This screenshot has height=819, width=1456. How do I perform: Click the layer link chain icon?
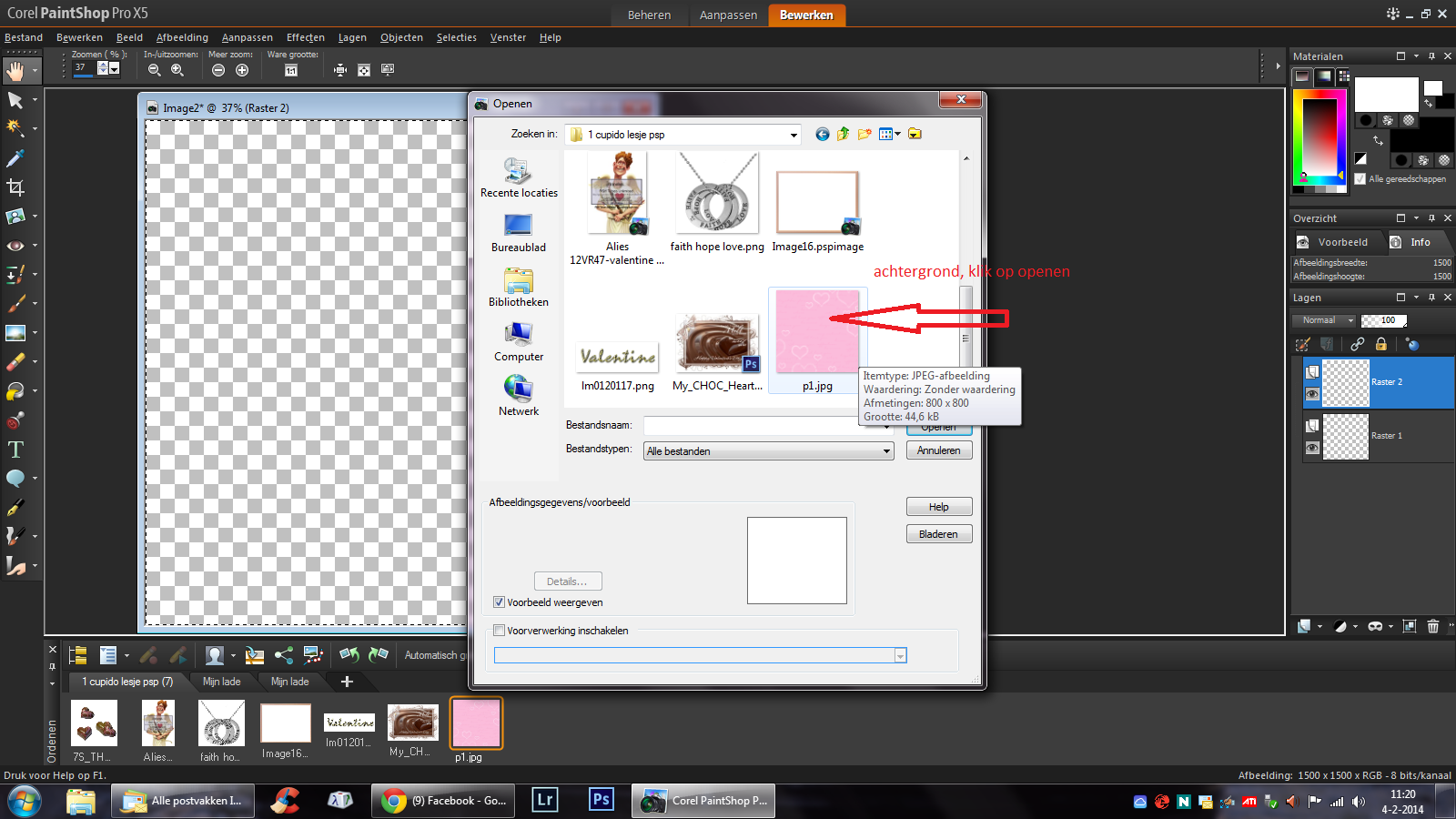pos(1358,344)
